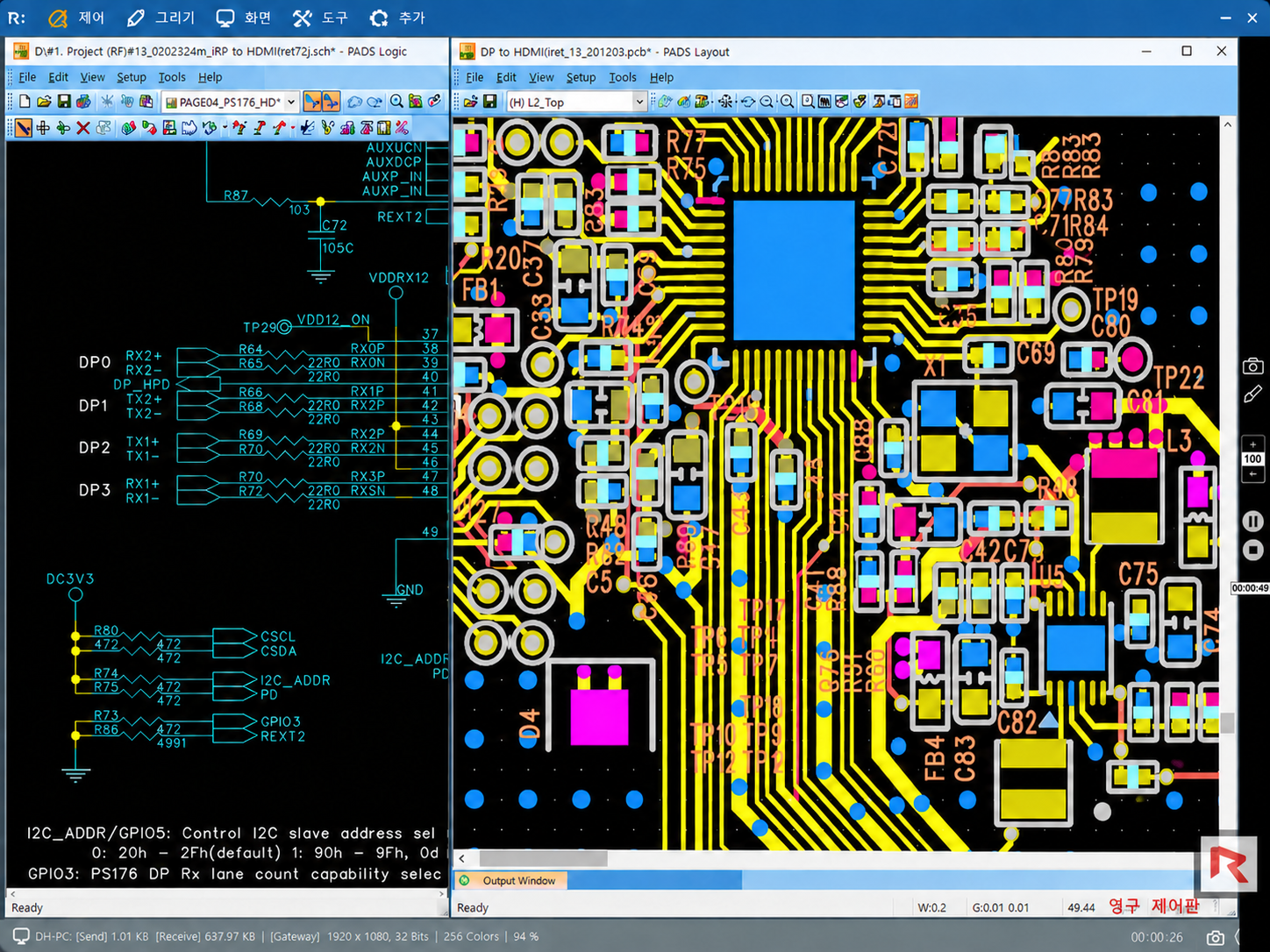
Task: Click the magnifier zoom icon in PADS Logic
Action: pos(396,102)
